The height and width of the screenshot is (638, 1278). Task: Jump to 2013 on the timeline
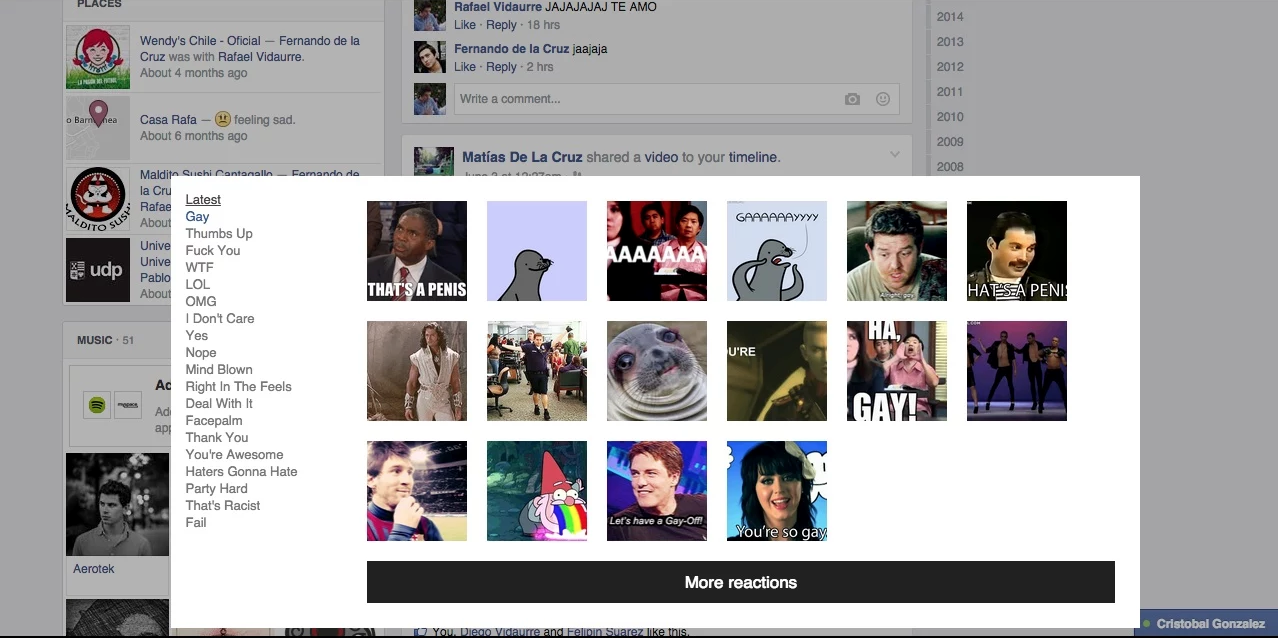pos(950,42)
